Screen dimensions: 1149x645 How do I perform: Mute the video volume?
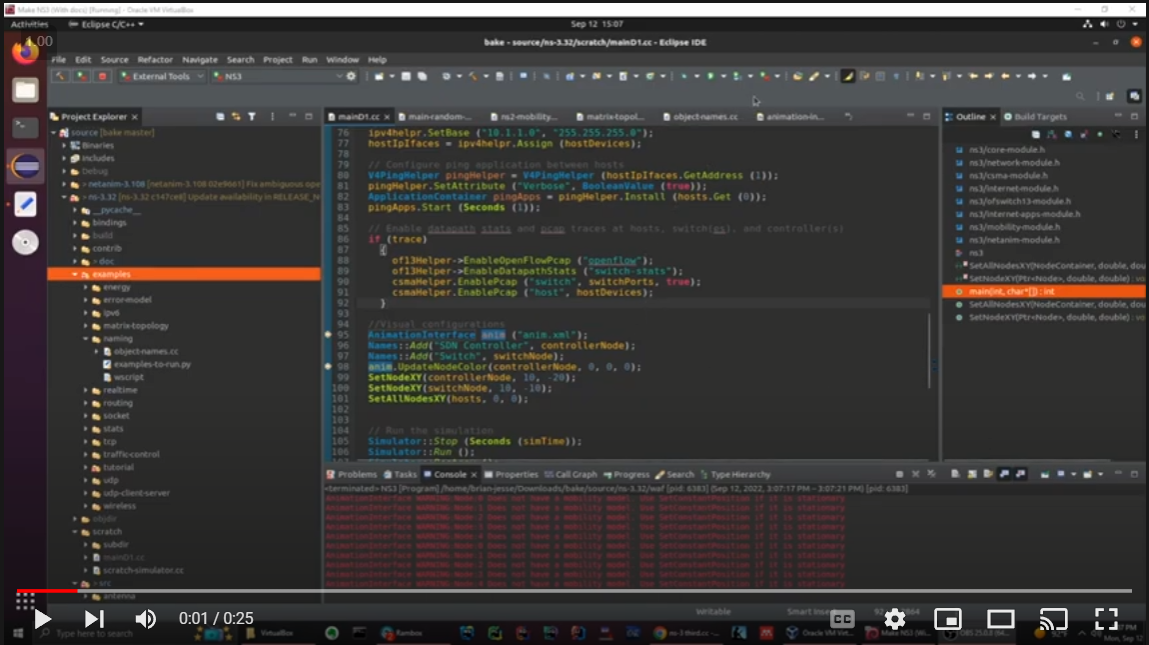click(145, 619)
